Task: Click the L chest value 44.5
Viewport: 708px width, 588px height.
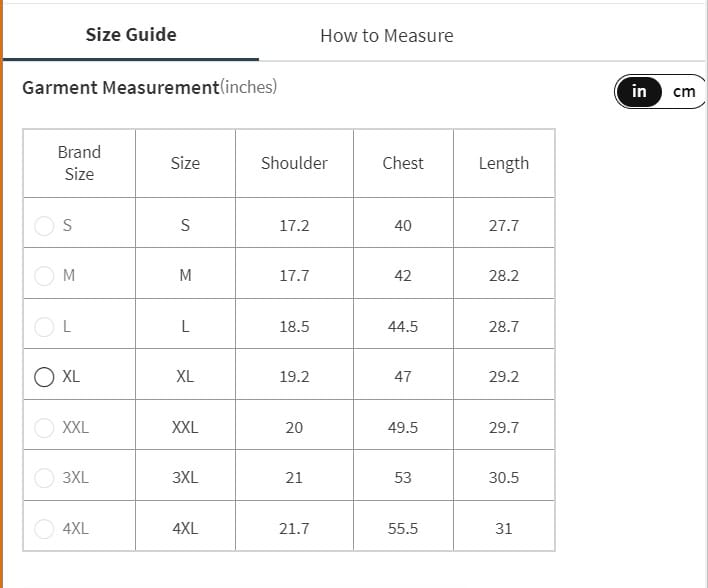Action: click(403, 326)
